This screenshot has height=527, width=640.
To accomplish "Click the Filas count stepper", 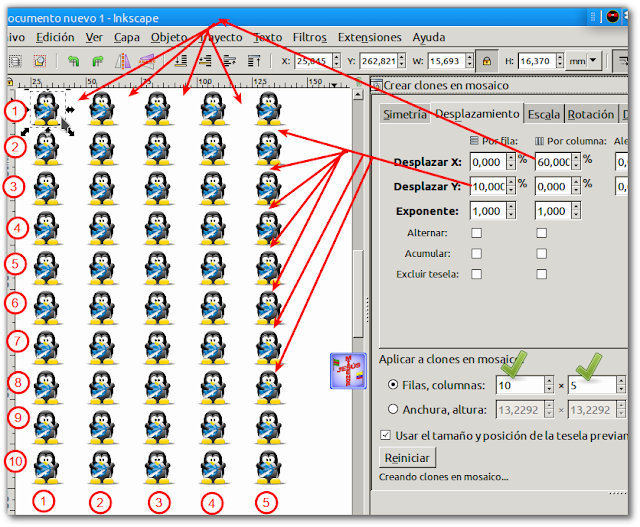I will point(549,385).
